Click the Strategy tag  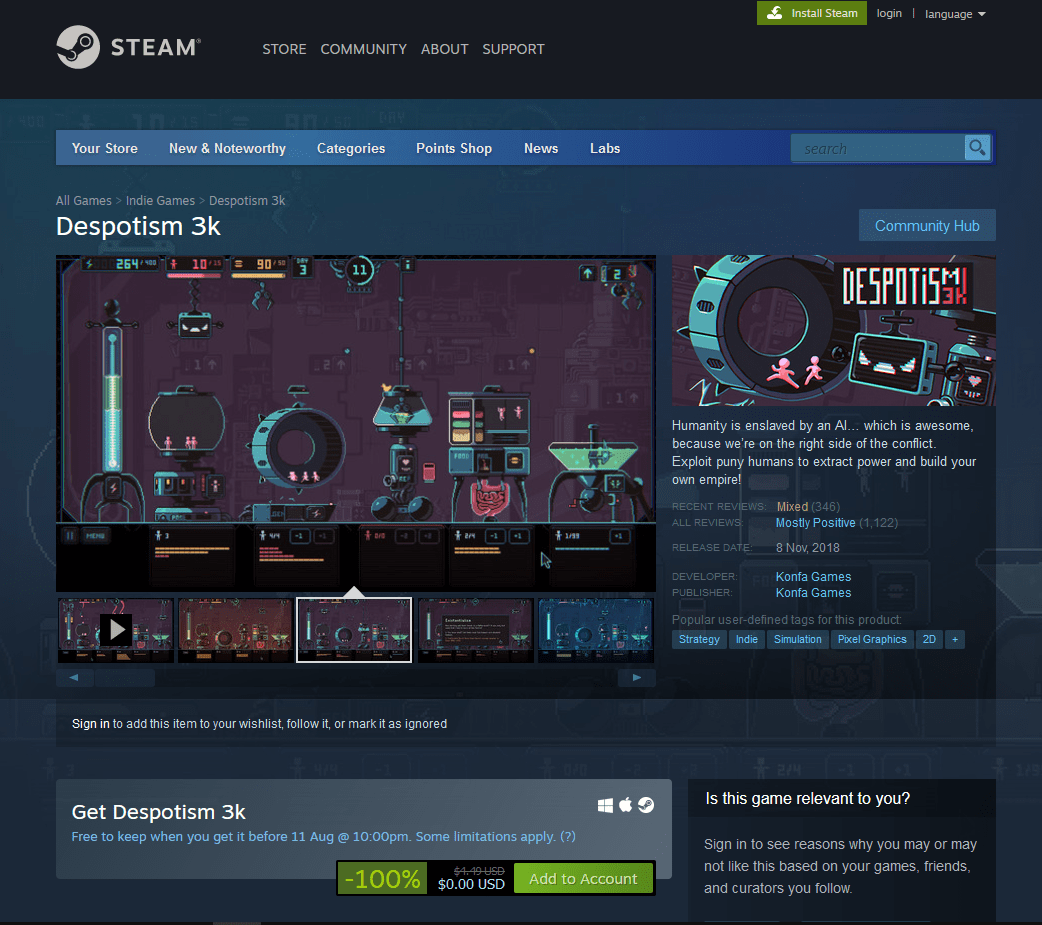coord(699,639)
